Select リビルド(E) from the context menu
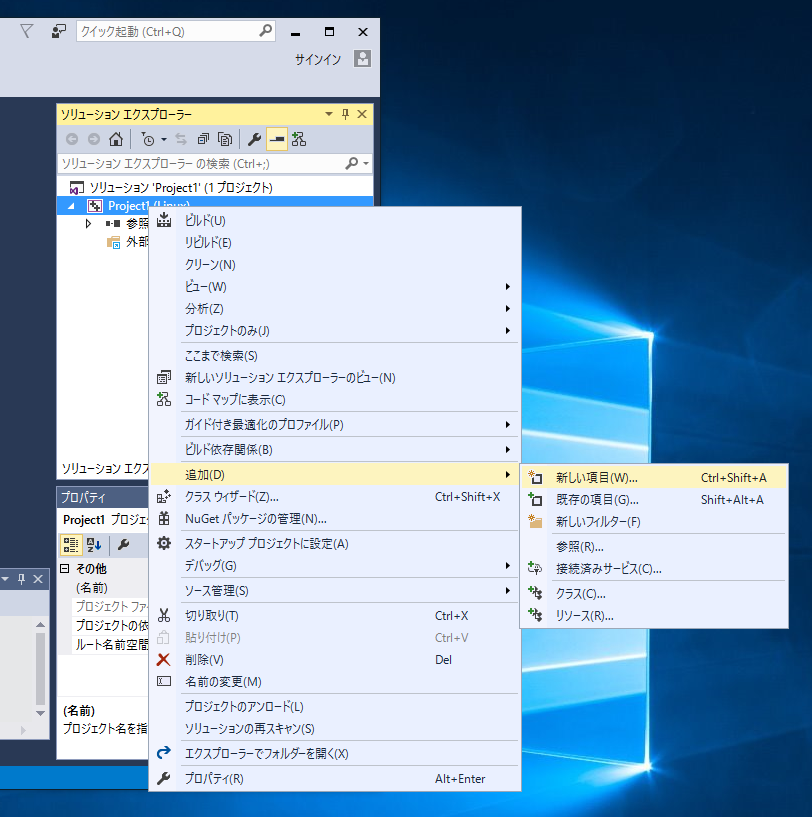 [335, 242]
